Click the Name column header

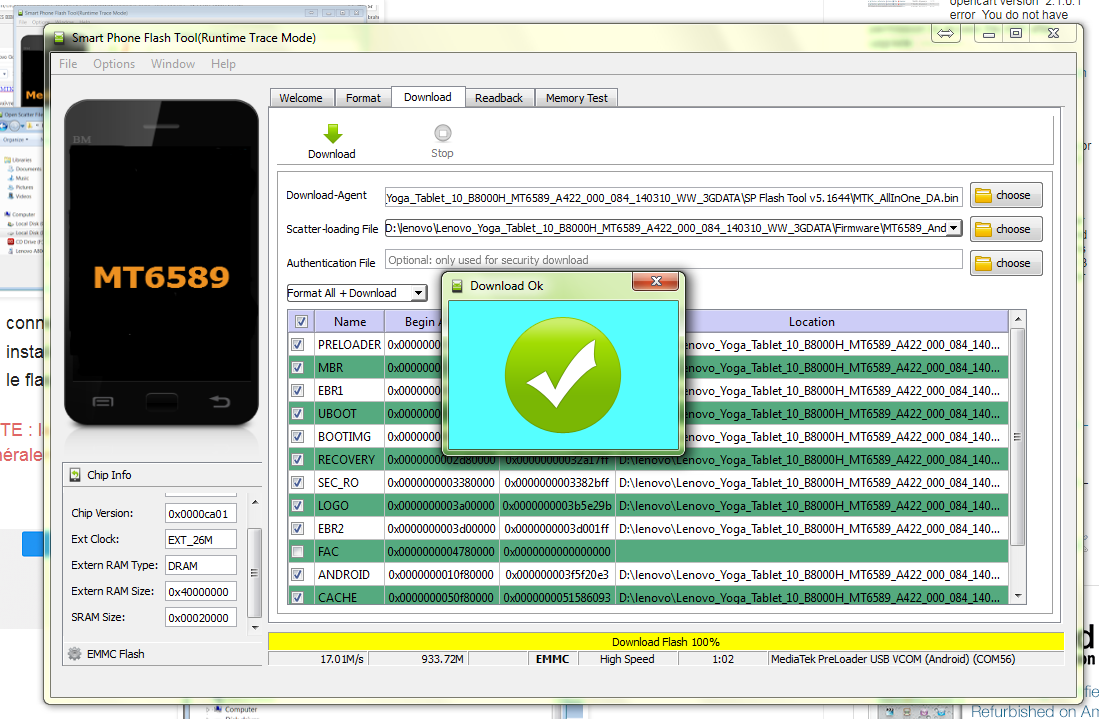click(350, 322)
